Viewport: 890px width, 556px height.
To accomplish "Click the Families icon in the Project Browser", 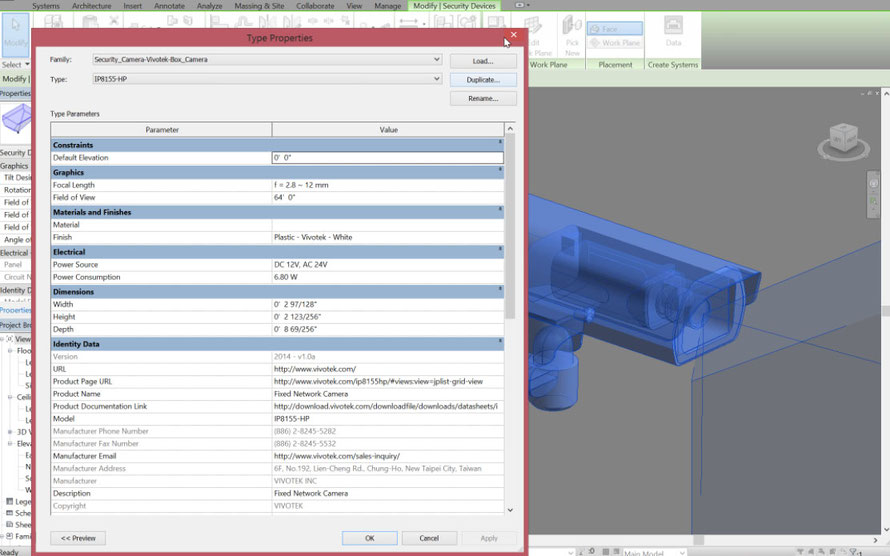I will click(9, 536).
